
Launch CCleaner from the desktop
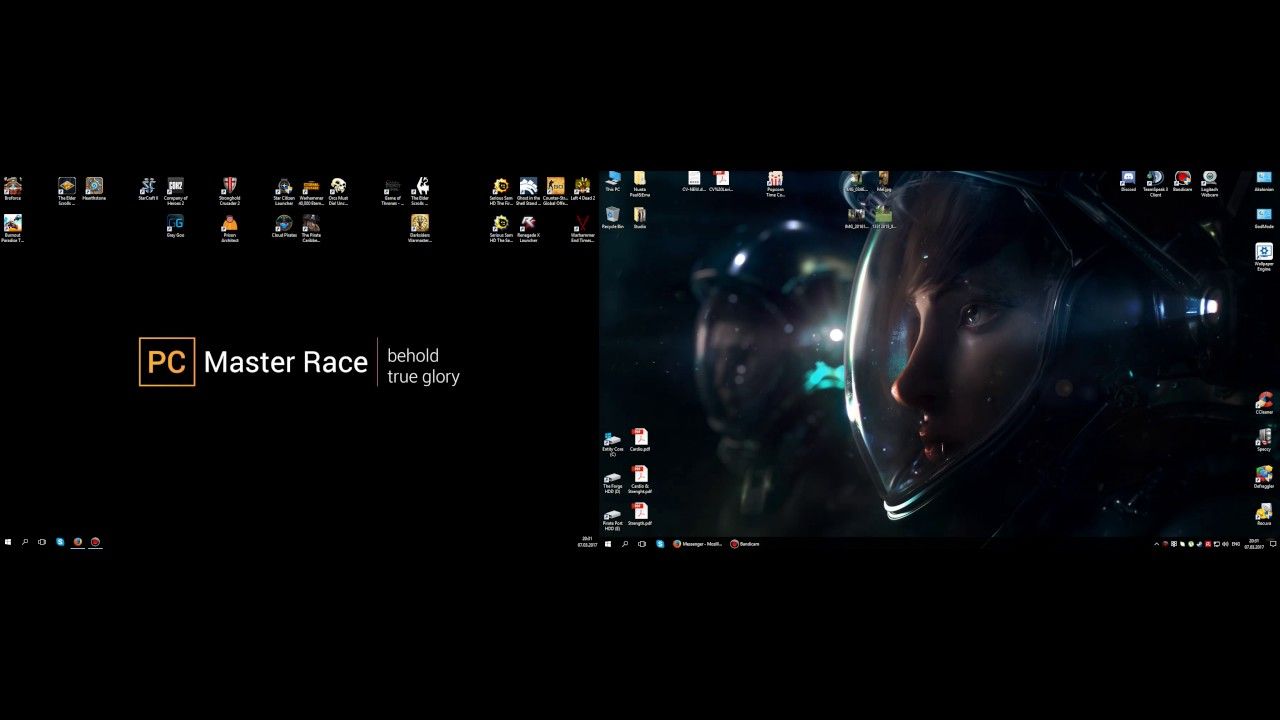pos(1264,403)
